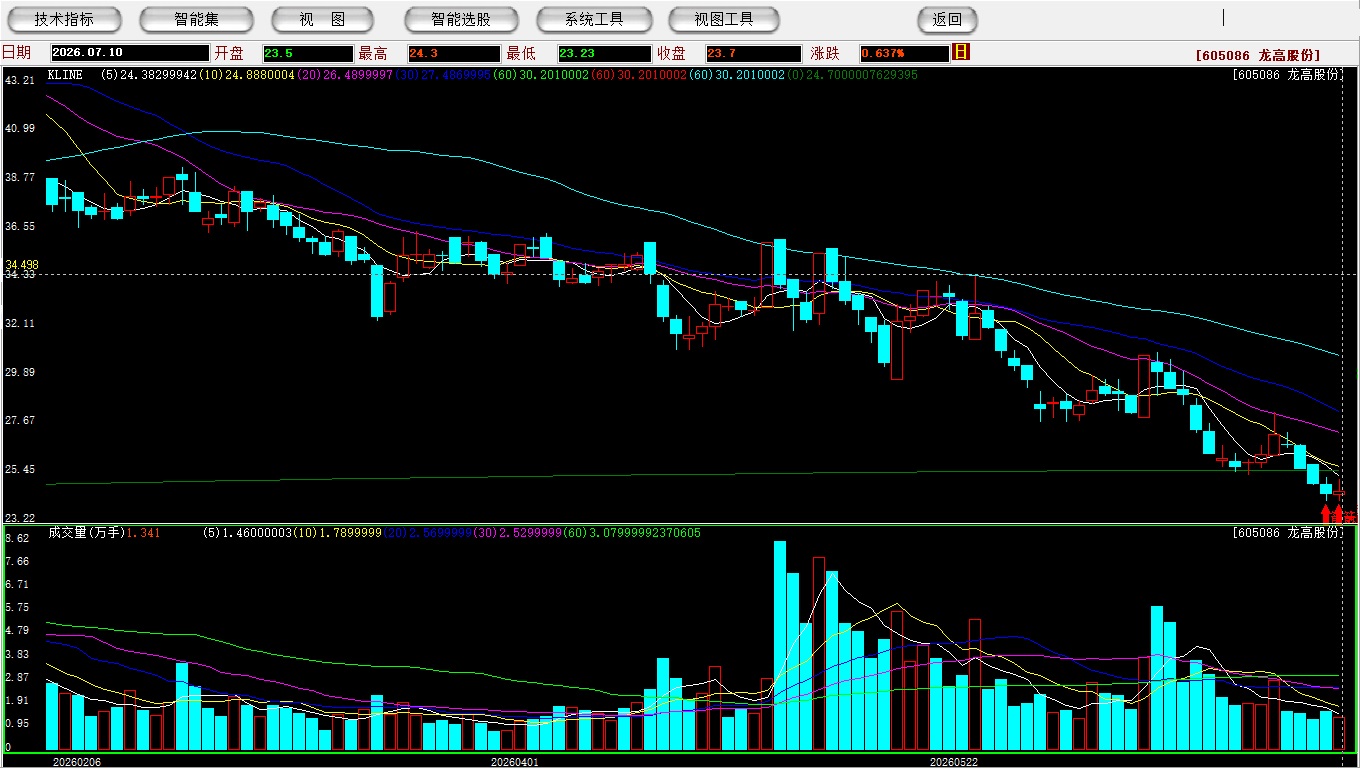Click the 20260522 date marker
1360x768 pixels.
pyautogui.click(x=954, y=762)
